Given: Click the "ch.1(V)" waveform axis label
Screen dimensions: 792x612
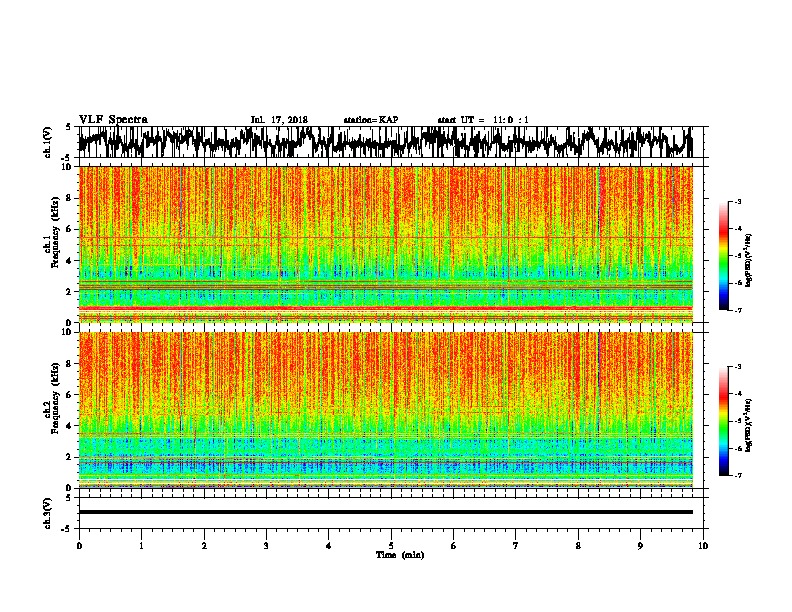Looking at the screenshot, I should (x=48, y=142).
